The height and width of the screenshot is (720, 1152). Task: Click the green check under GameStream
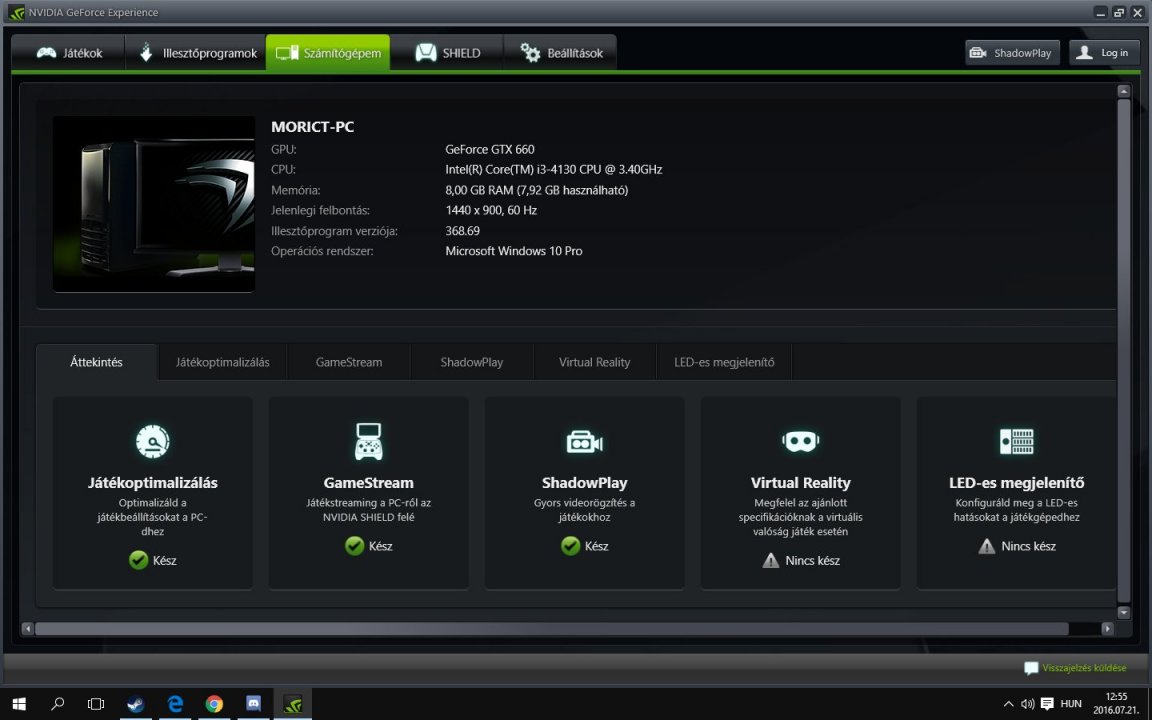pos(355,546)
